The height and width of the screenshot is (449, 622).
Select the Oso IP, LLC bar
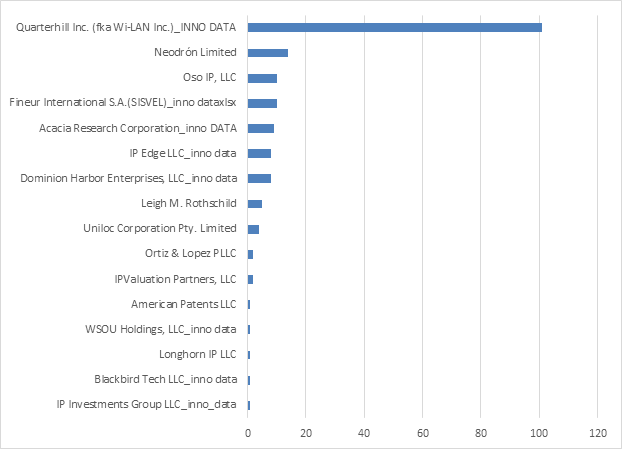[x=262, y=78]
